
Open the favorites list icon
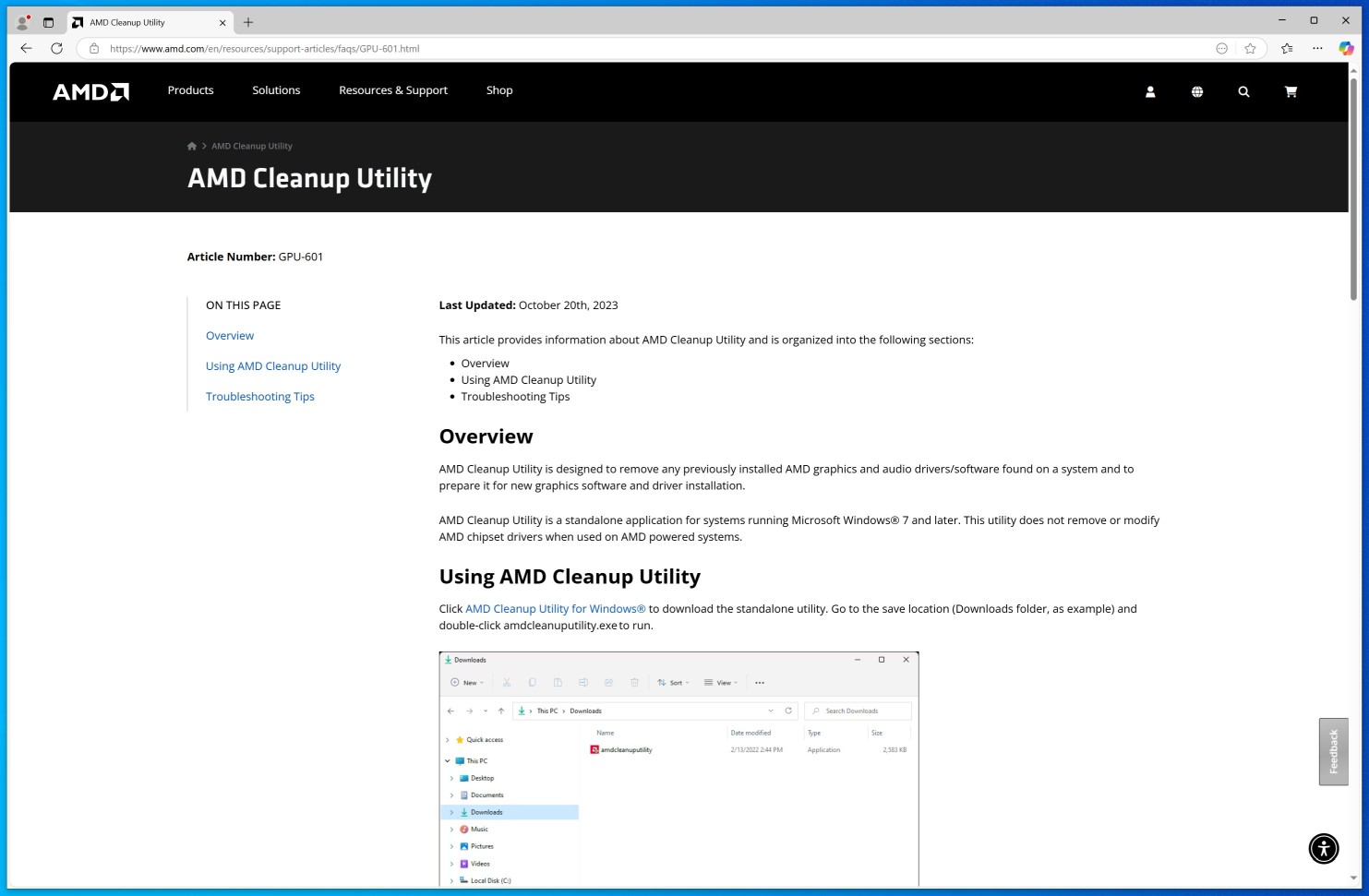[1287, 48]
